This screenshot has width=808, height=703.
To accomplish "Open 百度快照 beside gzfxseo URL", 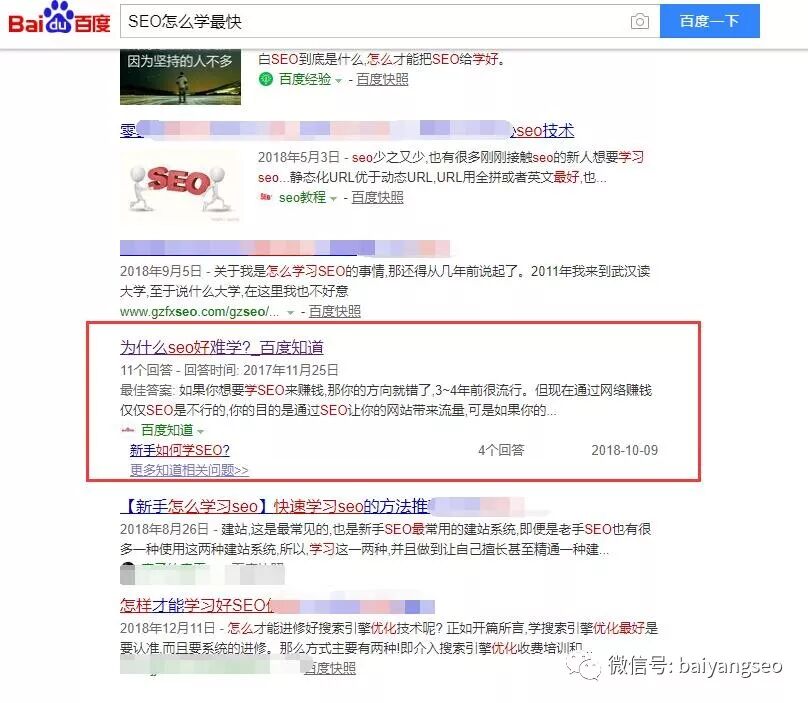I will pos(334,311).
